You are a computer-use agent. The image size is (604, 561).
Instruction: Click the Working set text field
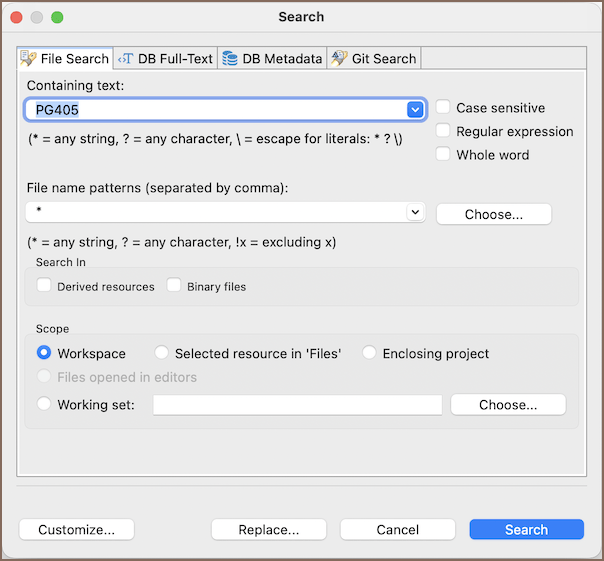click(297, 405)
